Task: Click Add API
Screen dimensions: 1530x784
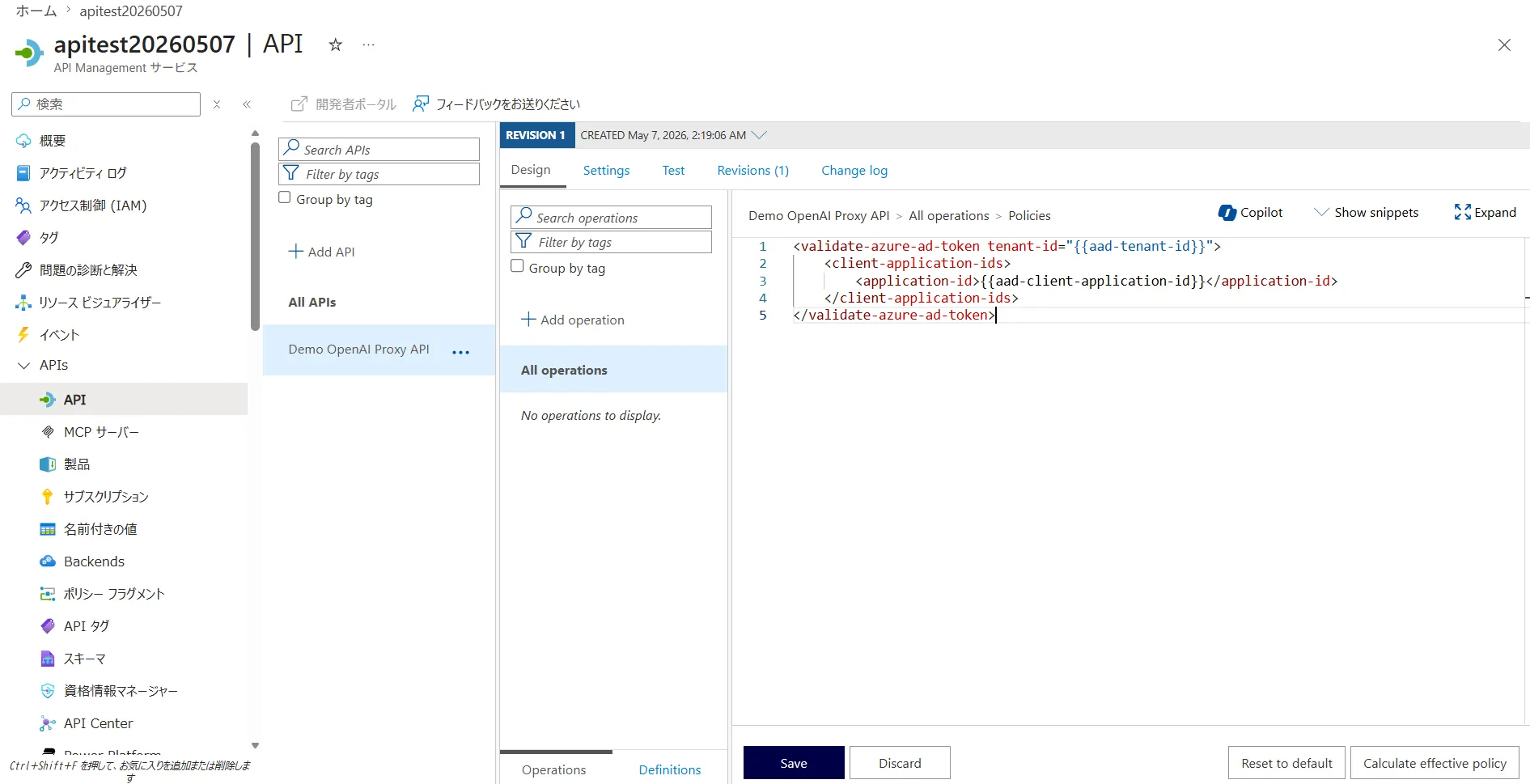Action: pos(322,252)
